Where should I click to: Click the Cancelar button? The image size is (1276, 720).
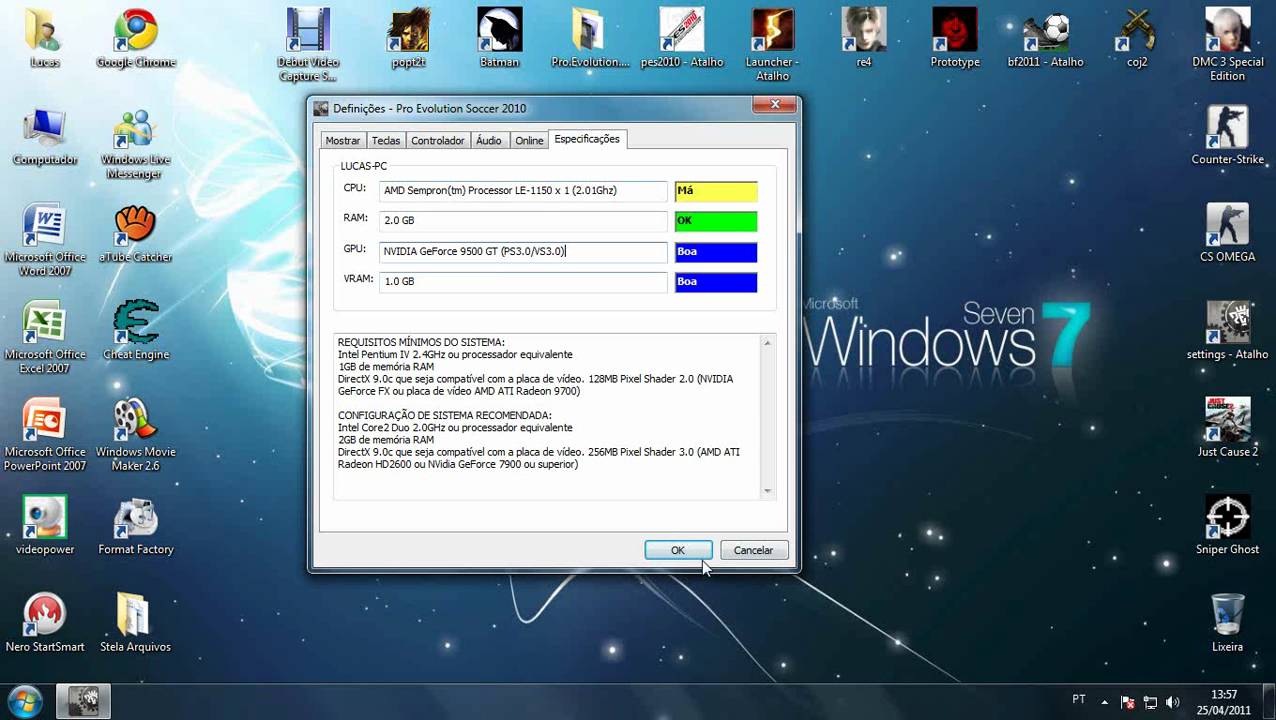[753, 550]
